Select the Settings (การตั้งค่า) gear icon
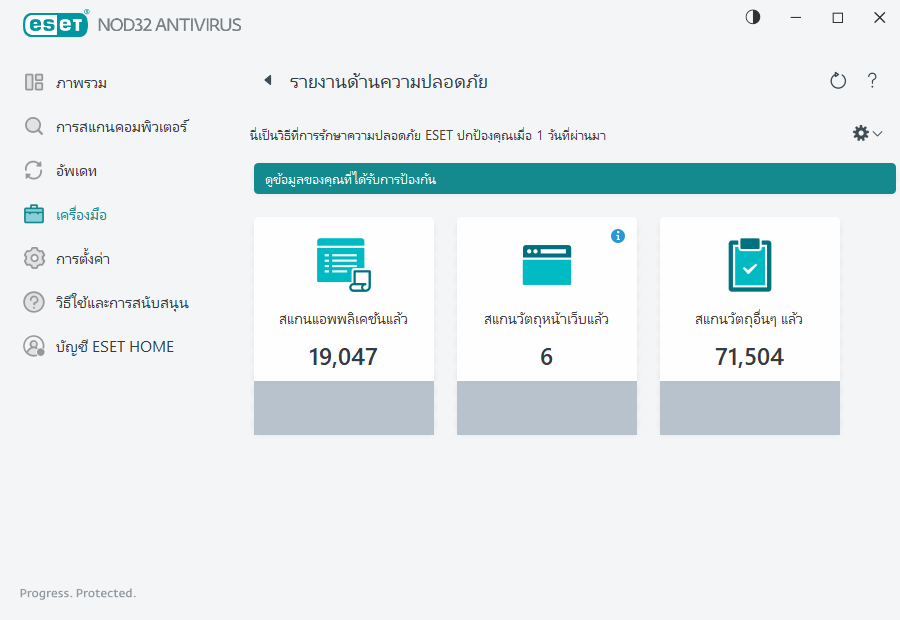Screen dimensions: 900x620 pos(33,258)
